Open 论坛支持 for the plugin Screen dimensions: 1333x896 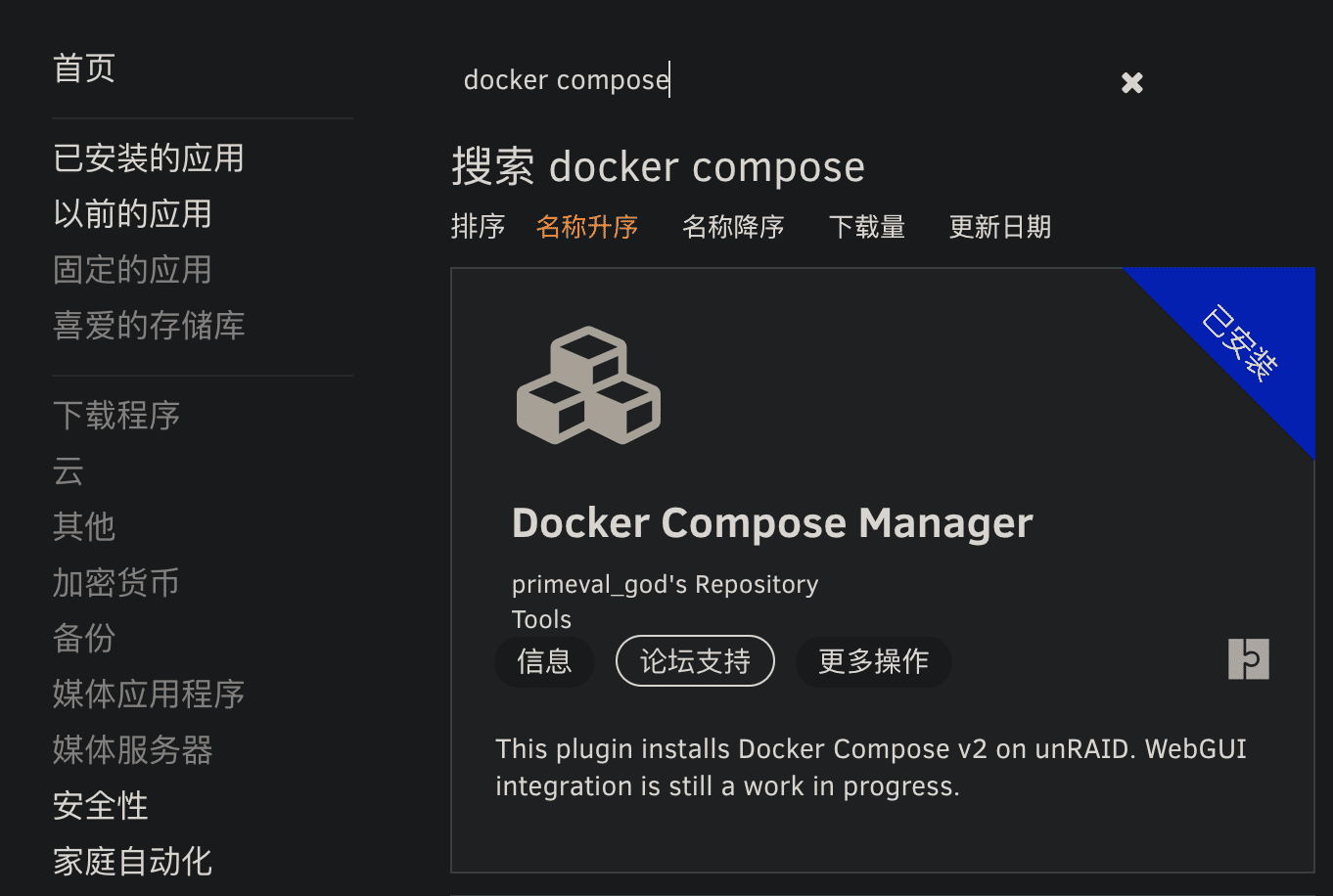click(x=695, y=662)
